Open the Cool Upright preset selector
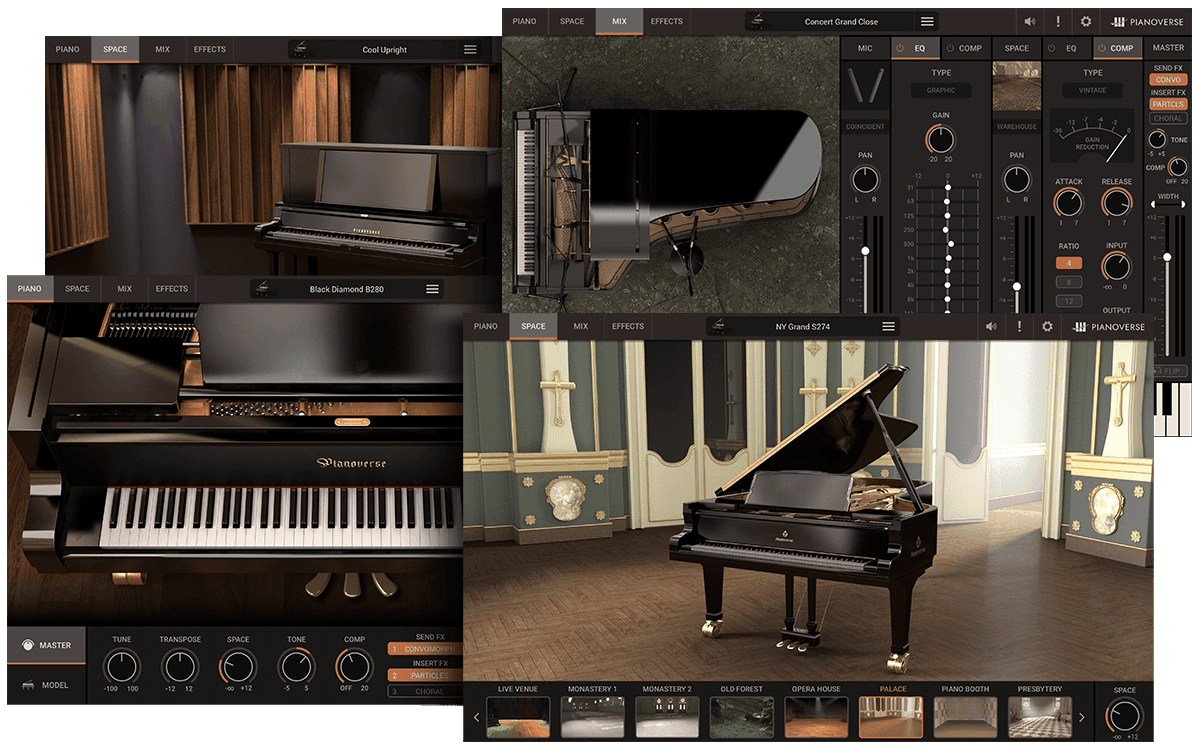 385,49
